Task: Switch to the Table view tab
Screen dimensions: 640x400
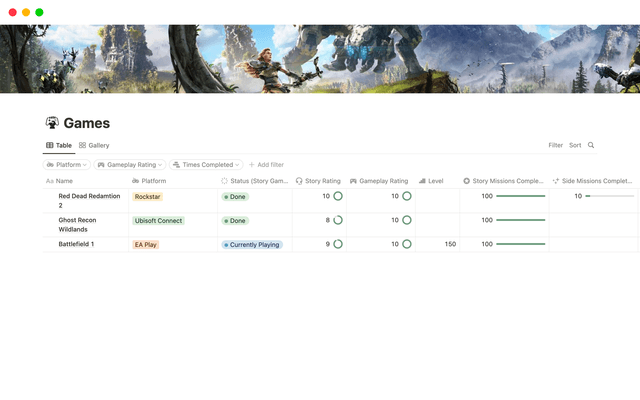Action: [x=59, y=145]
